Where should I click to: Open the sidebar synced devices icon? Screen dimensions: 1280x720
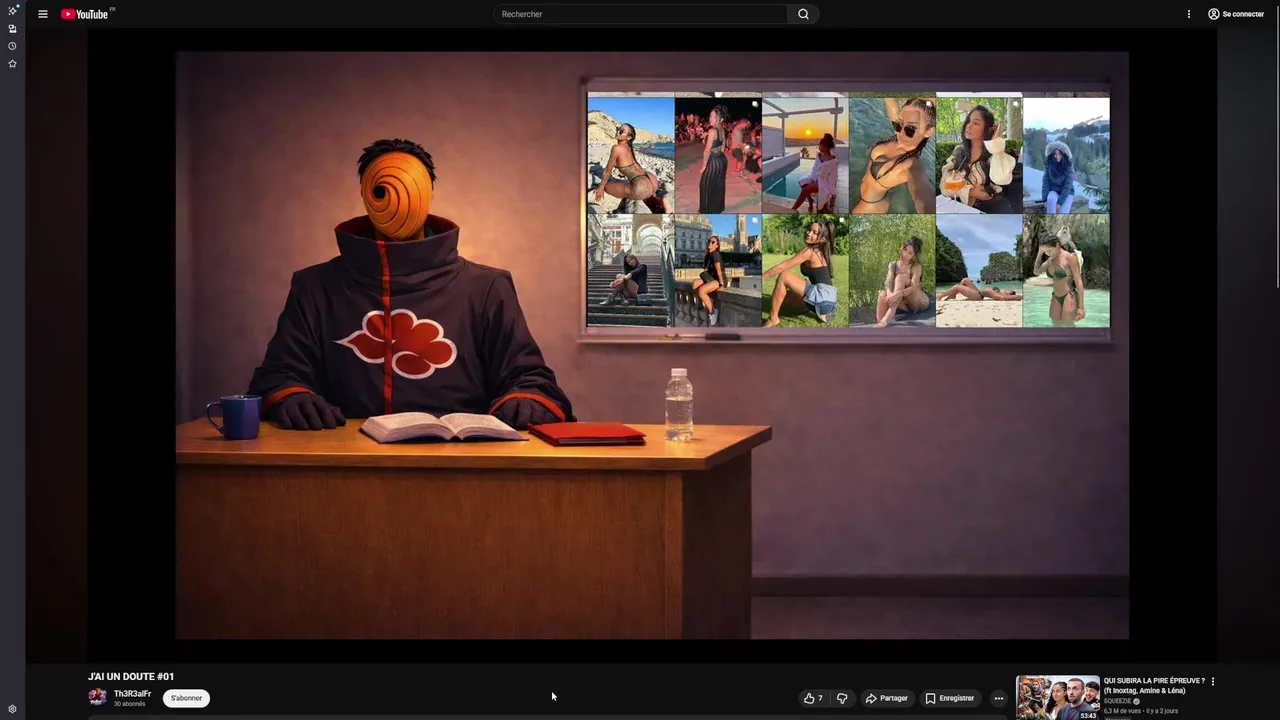[x=12, y=29]
